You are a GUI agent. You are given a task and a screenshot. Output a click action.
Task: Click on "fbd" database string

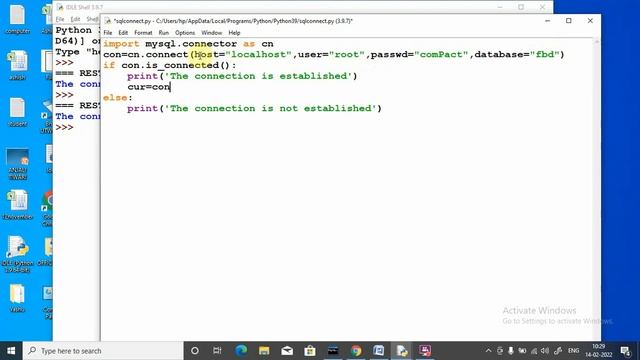click(x=544, y=54)
